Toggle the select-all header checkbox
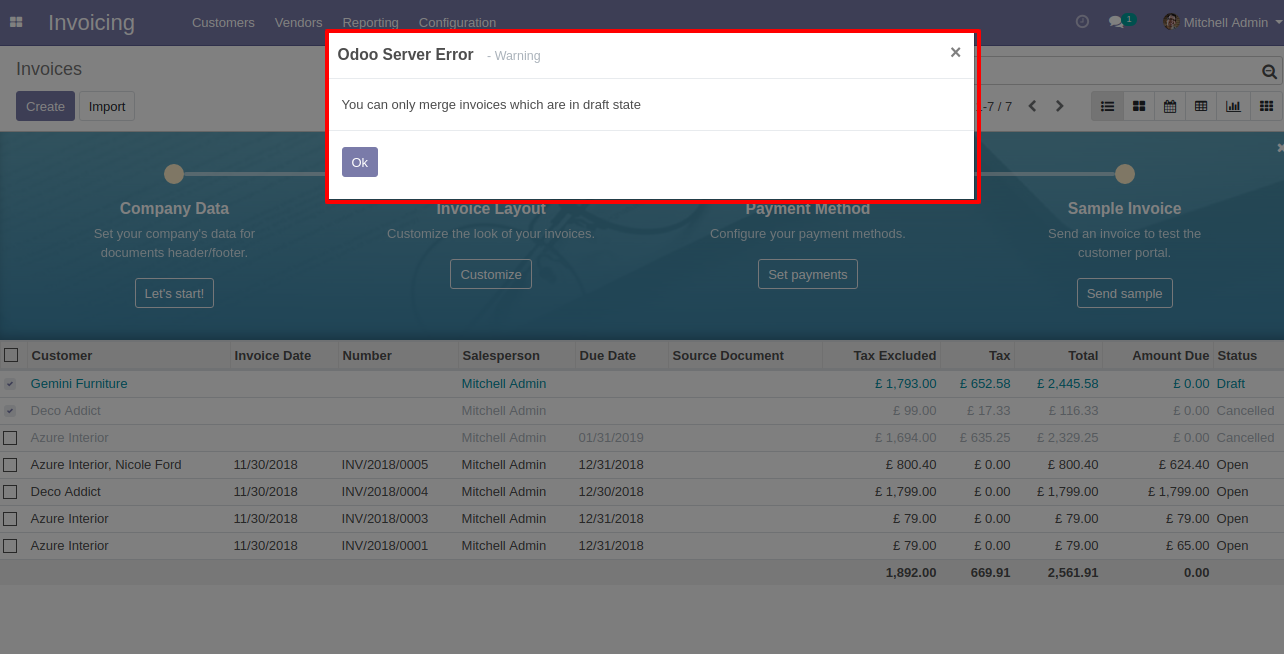 coord(11,355)
